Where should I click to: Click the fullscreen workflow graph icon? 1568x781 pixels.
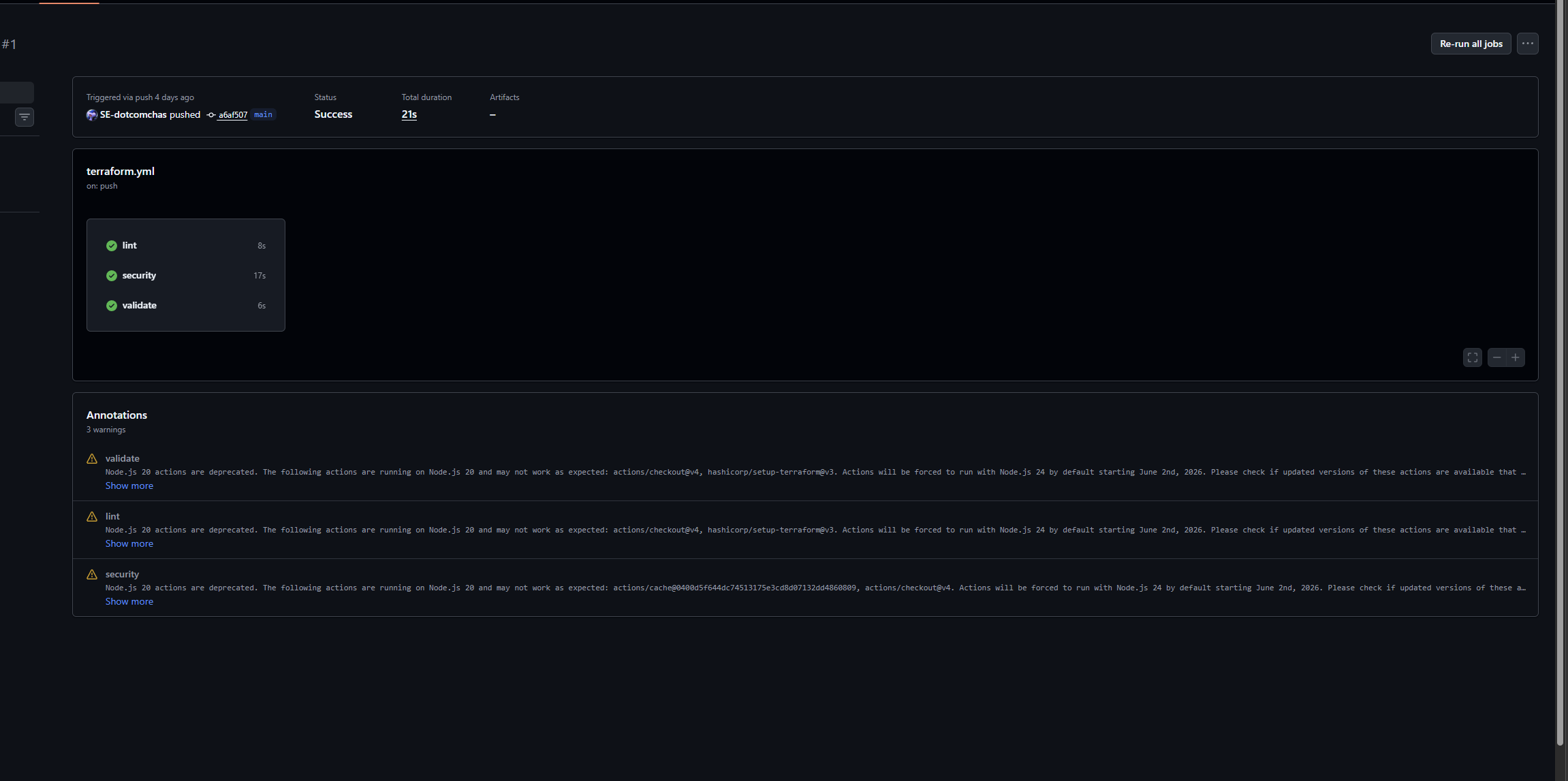[1472, 357]
